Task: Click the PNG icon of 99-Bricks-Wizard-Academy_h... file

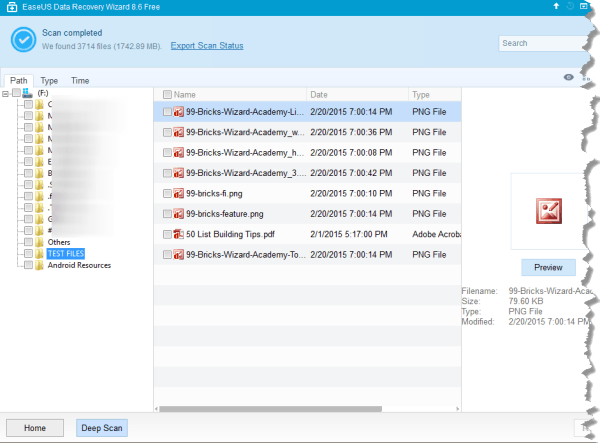Action: click(x=178, y=153)
